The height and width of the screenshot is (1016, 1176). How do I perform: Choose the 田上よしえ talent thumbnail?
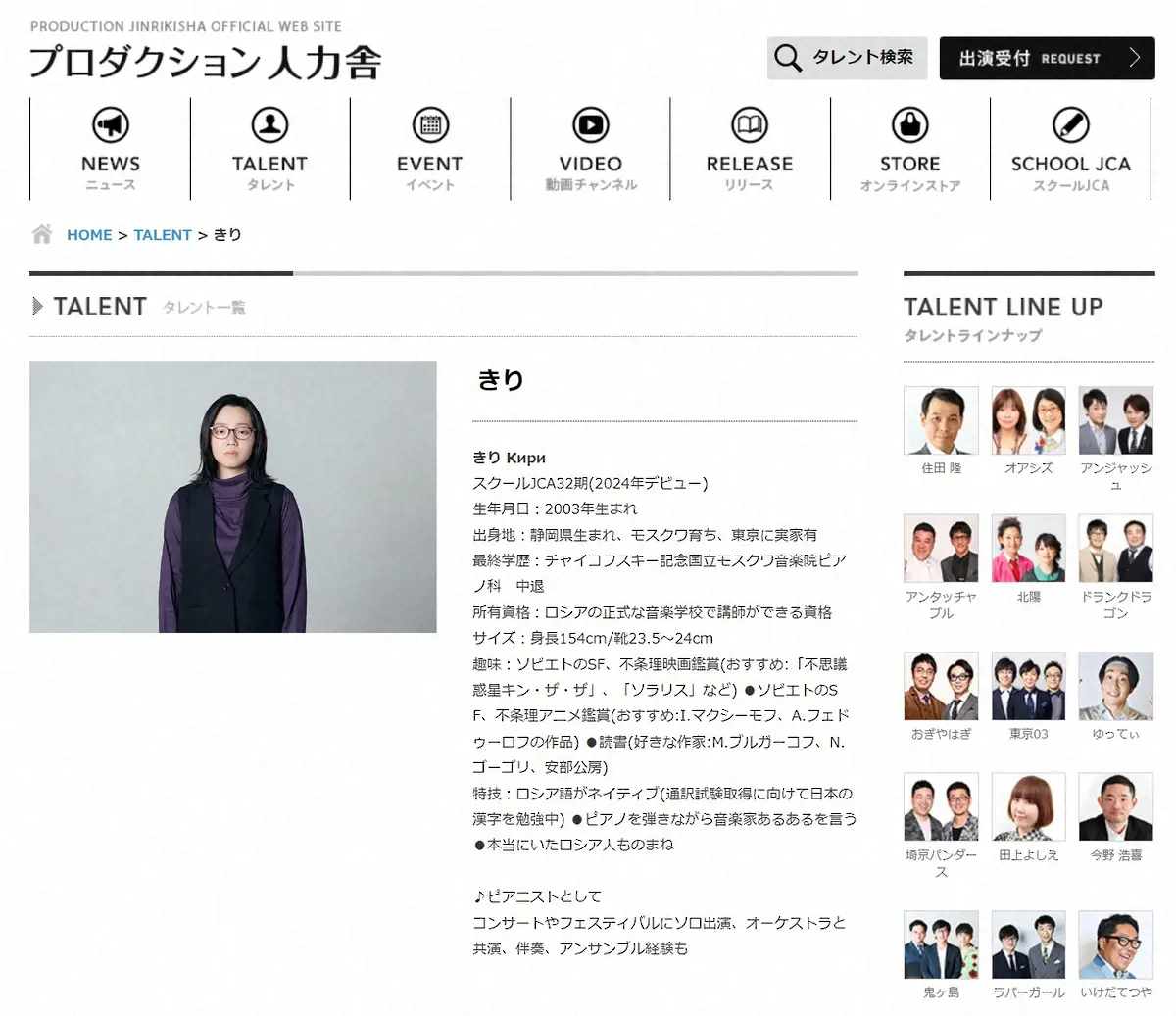tap(1028, 807)
